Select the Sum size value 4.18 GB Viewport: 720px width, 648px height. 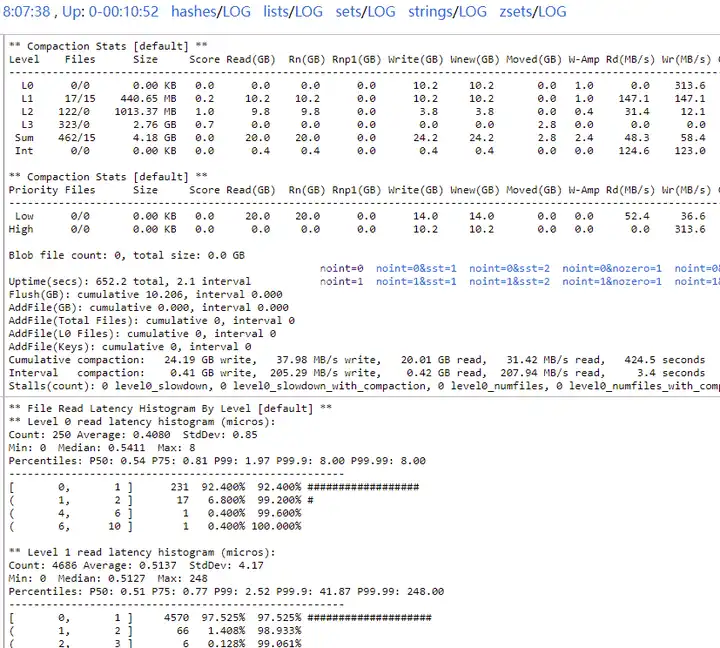[155, 138]
